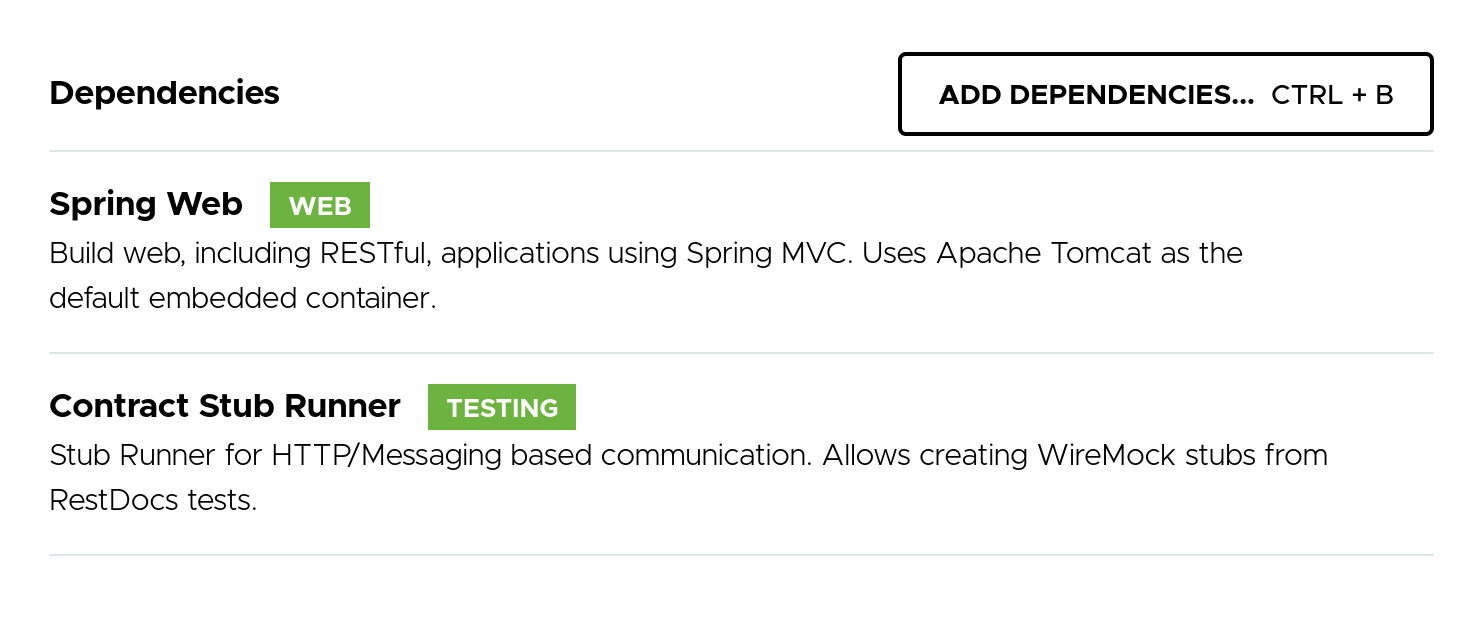Click the "default embedded container." text line

click(243, 298)
